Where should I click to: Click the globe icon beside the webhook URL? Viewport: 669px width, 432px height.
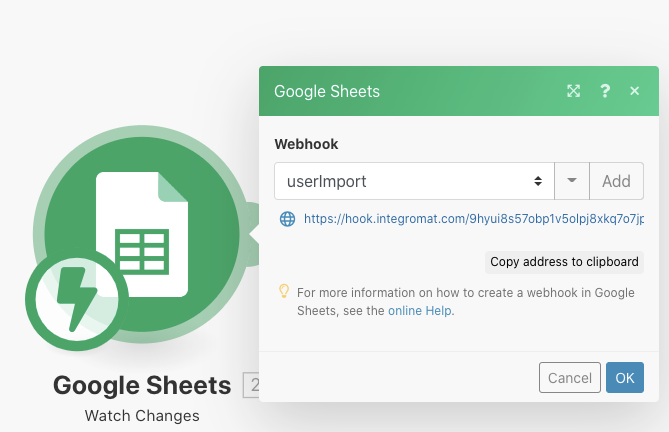[x=287, y=218]
